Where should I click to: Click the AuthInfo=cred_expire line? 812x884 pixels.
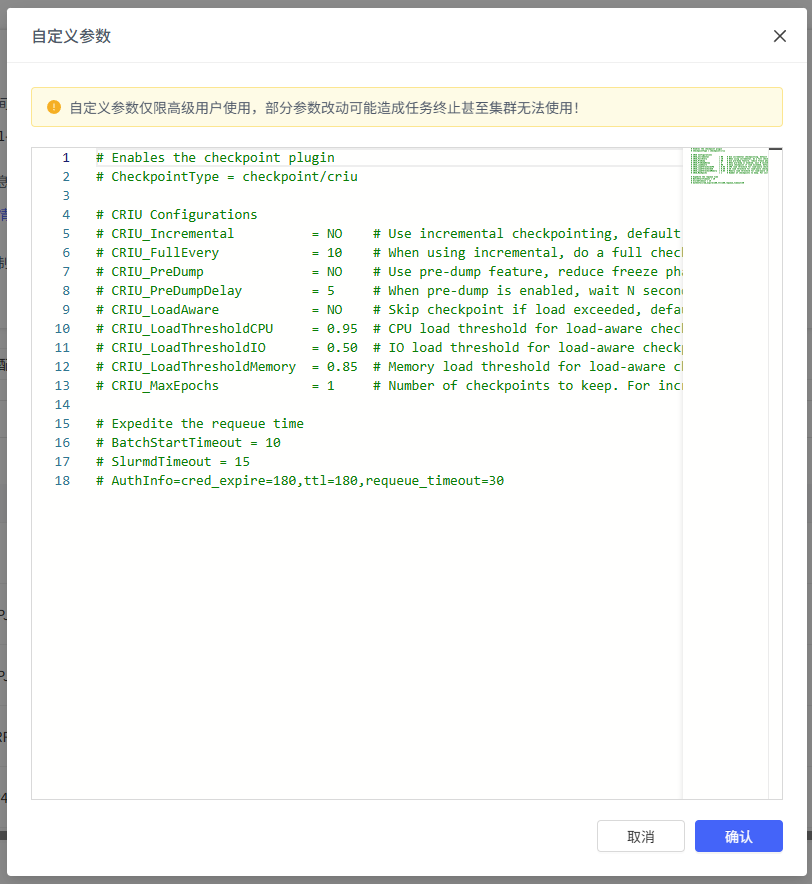300,481
